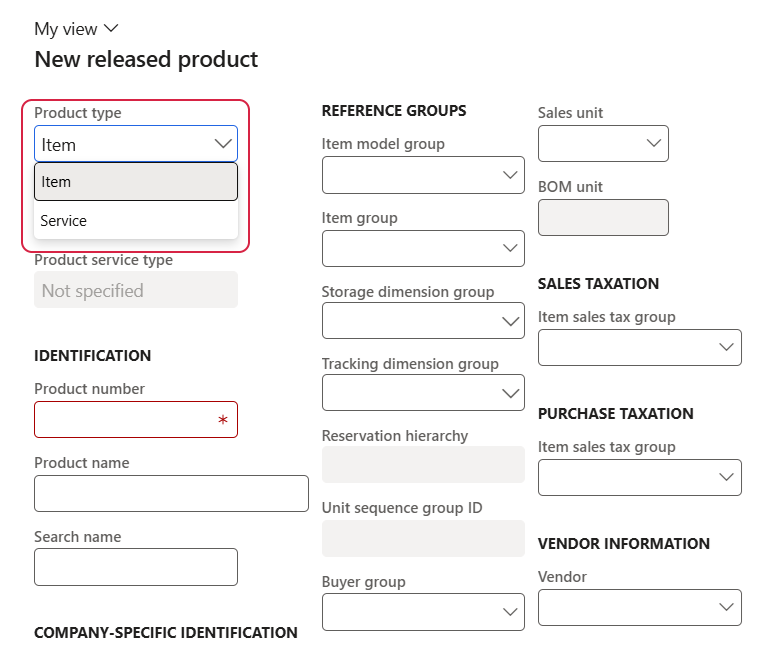Collapse the Product type combo box arrow
Screen dimensions: 773x648
click(223, 144)
